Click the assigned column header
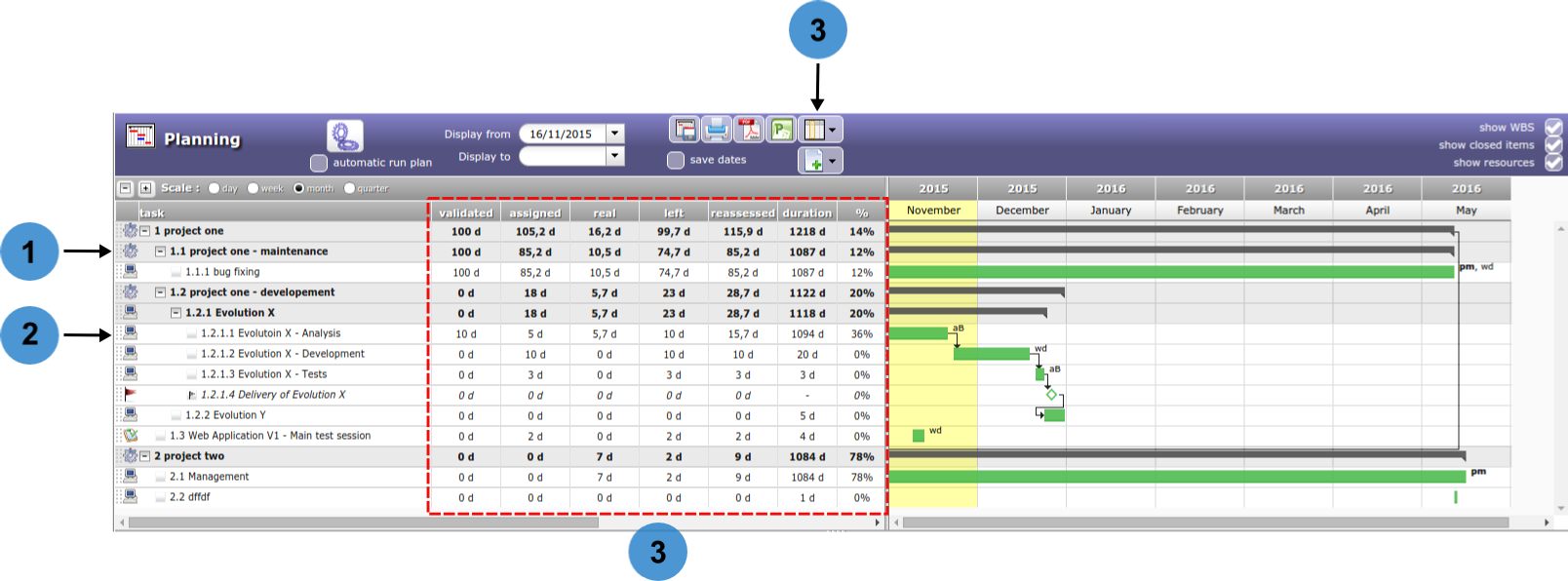The height and width of the screenshot is (581, 1568). coord(535,213)
